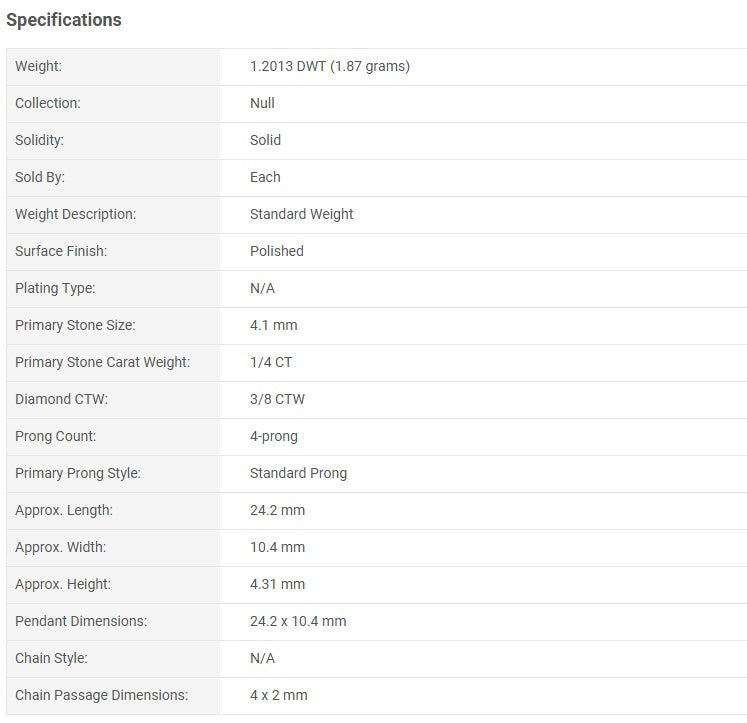Screen dimensions: 747x723
Task: Click the Collection value Null
Action: (x=262, y=103)
